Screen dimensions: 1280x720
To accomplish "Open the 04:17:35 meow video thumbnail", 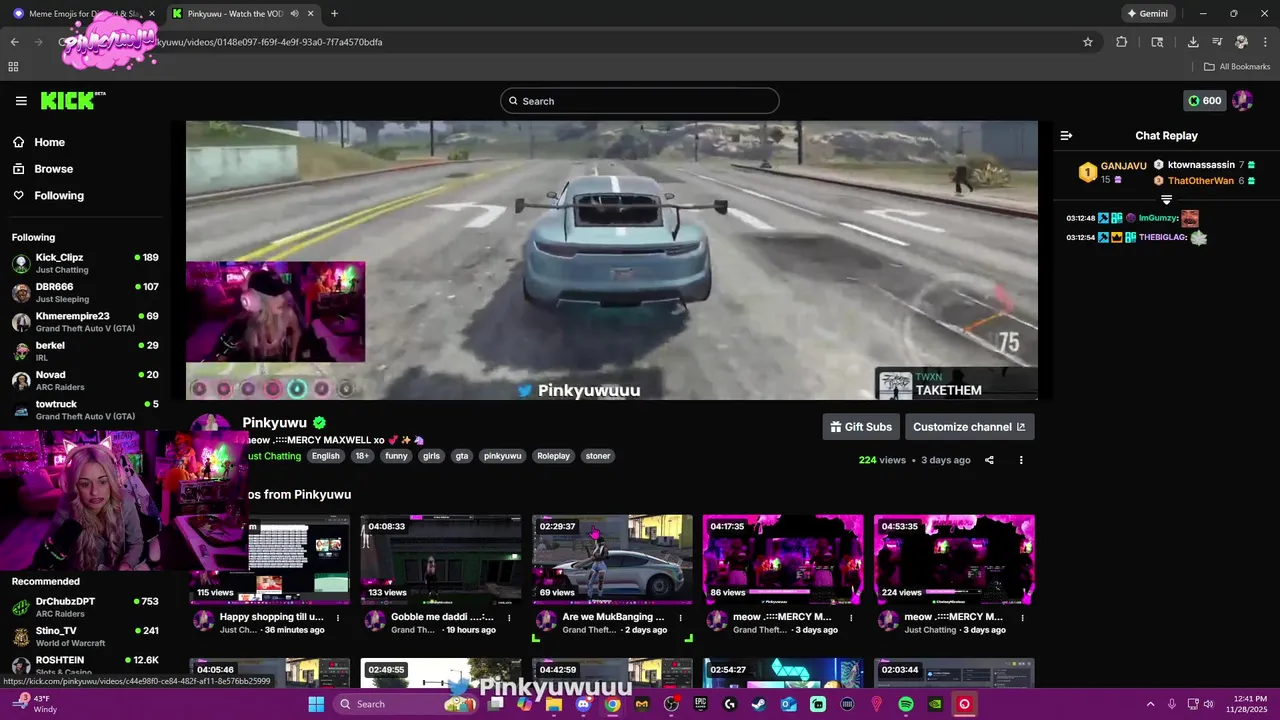I will [x=783, y=560].
